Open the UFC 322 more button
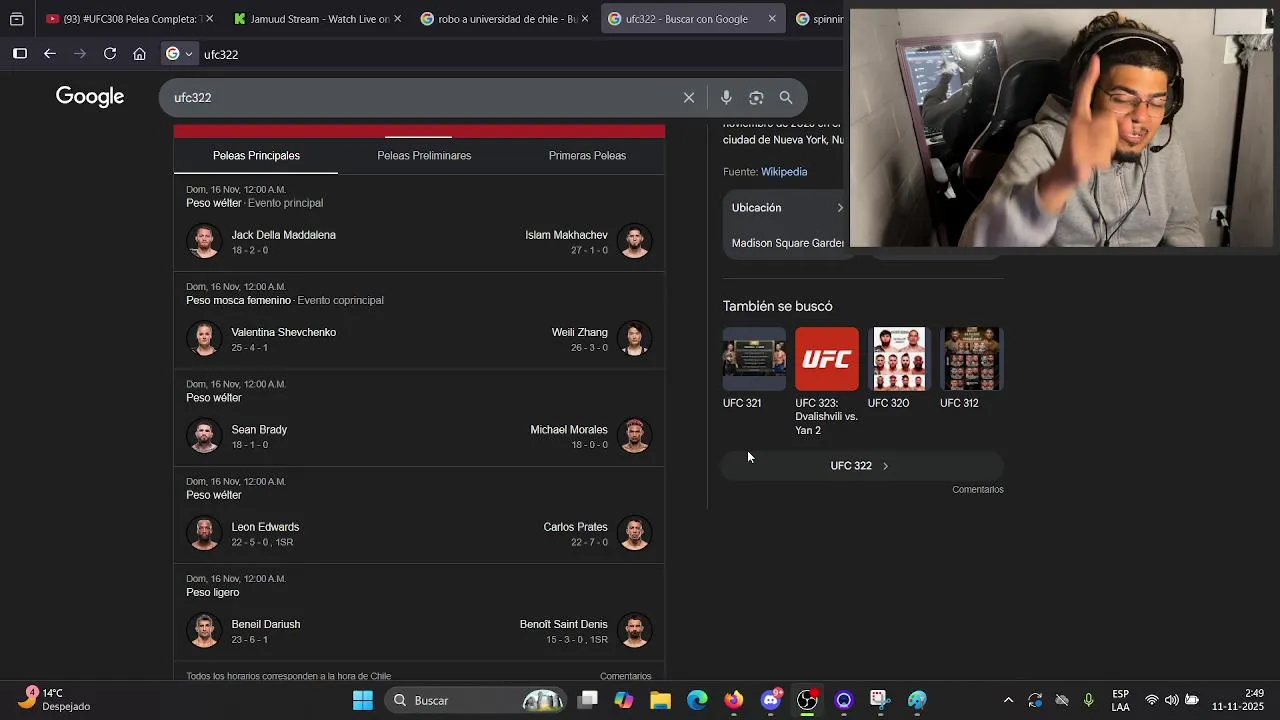 [862, 466]
